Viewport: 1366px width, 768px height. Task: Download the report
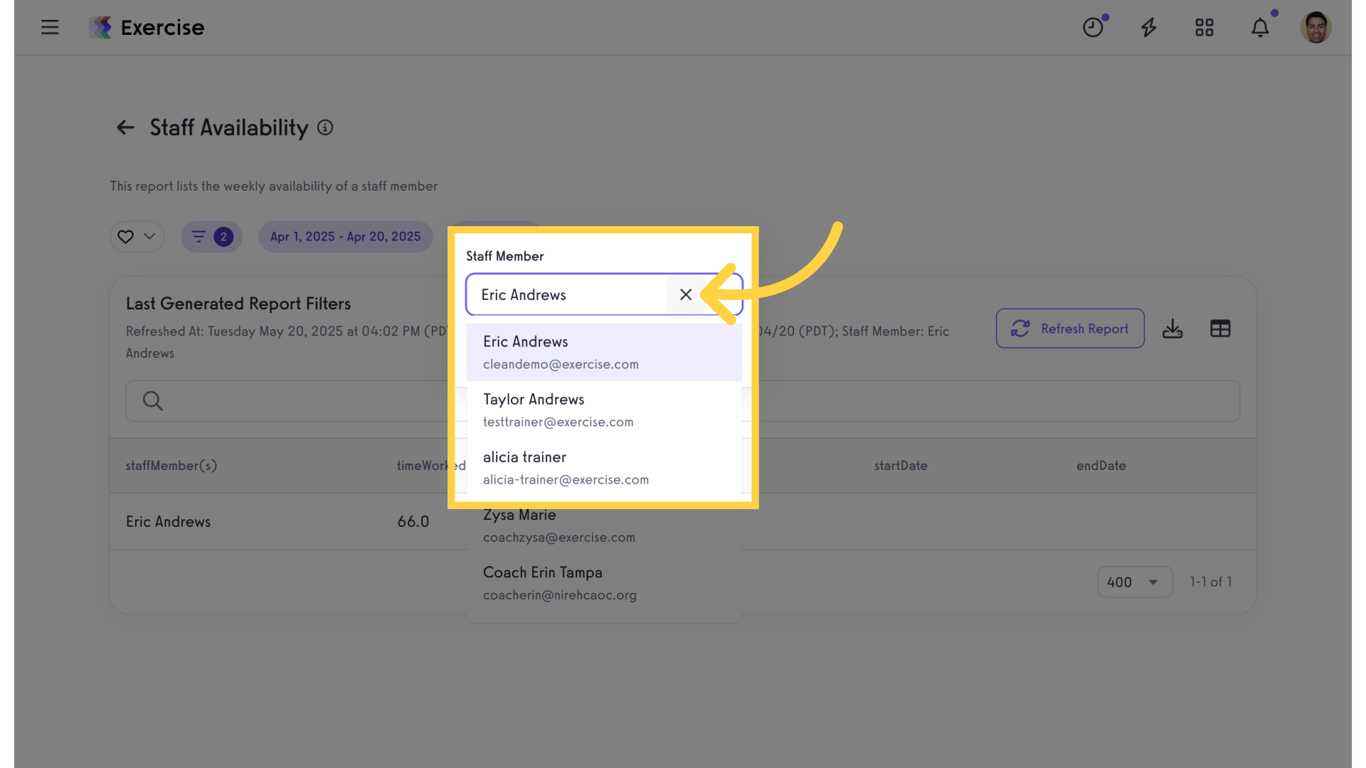[1172, 329]
